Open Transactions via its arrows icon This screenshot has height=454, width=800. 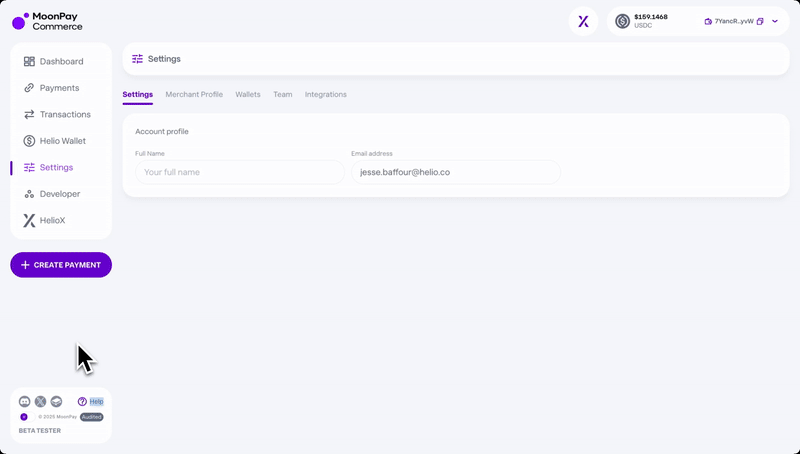click(x=29, y=114)
